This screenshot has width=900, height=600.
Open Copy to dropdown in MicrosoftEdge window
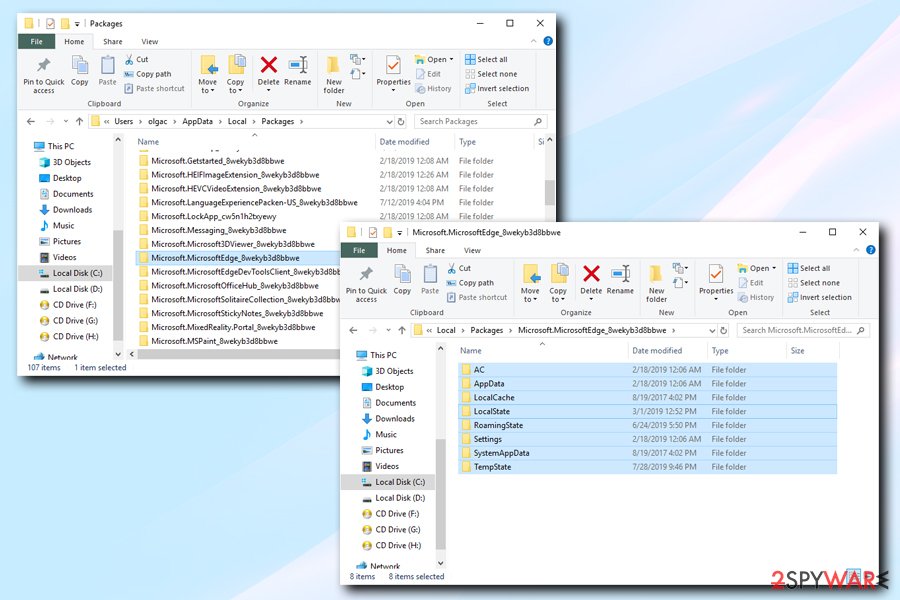(557, 299)
